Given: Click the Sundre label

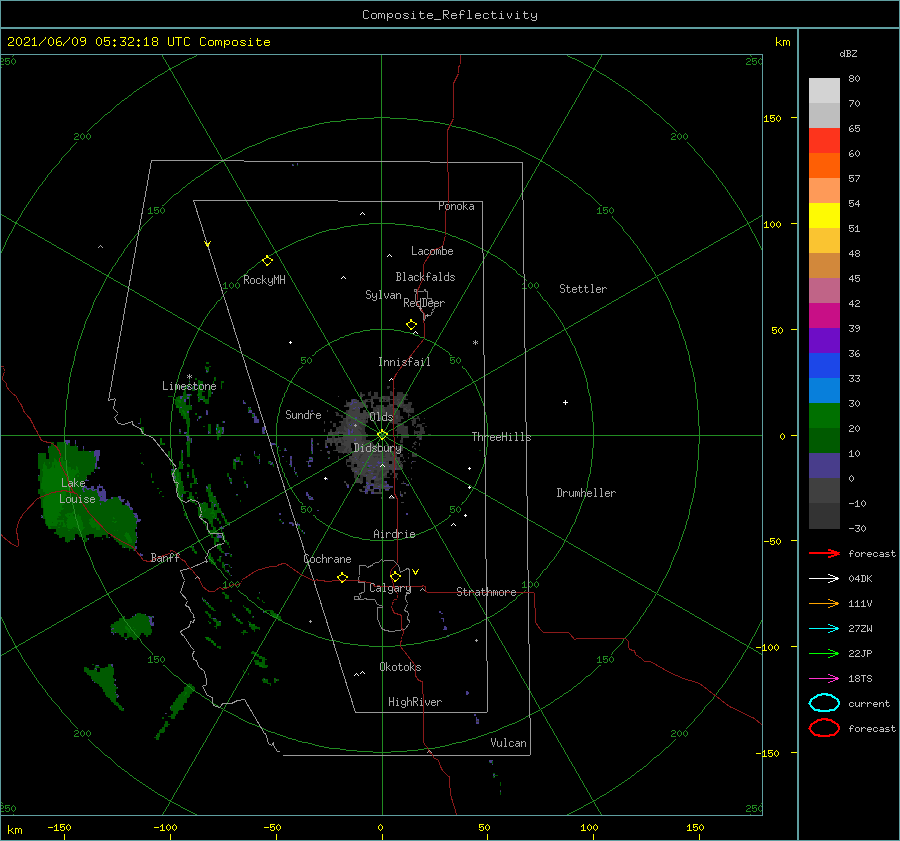Looking at the screenshot, I should point(303,414).
